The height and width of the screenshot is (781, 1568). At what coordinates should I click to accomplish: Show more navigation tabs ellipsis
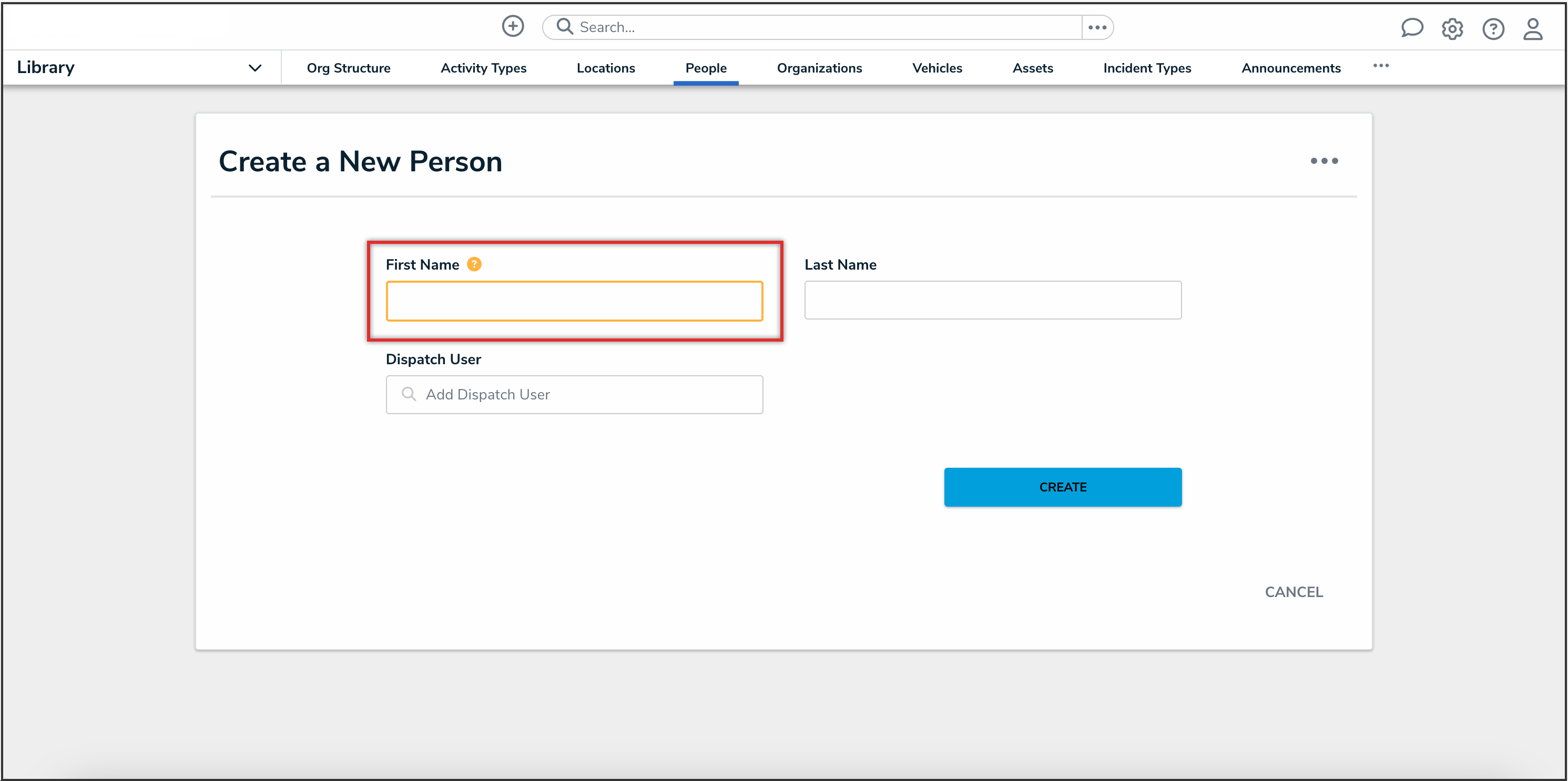click(x=1380, y=66)
